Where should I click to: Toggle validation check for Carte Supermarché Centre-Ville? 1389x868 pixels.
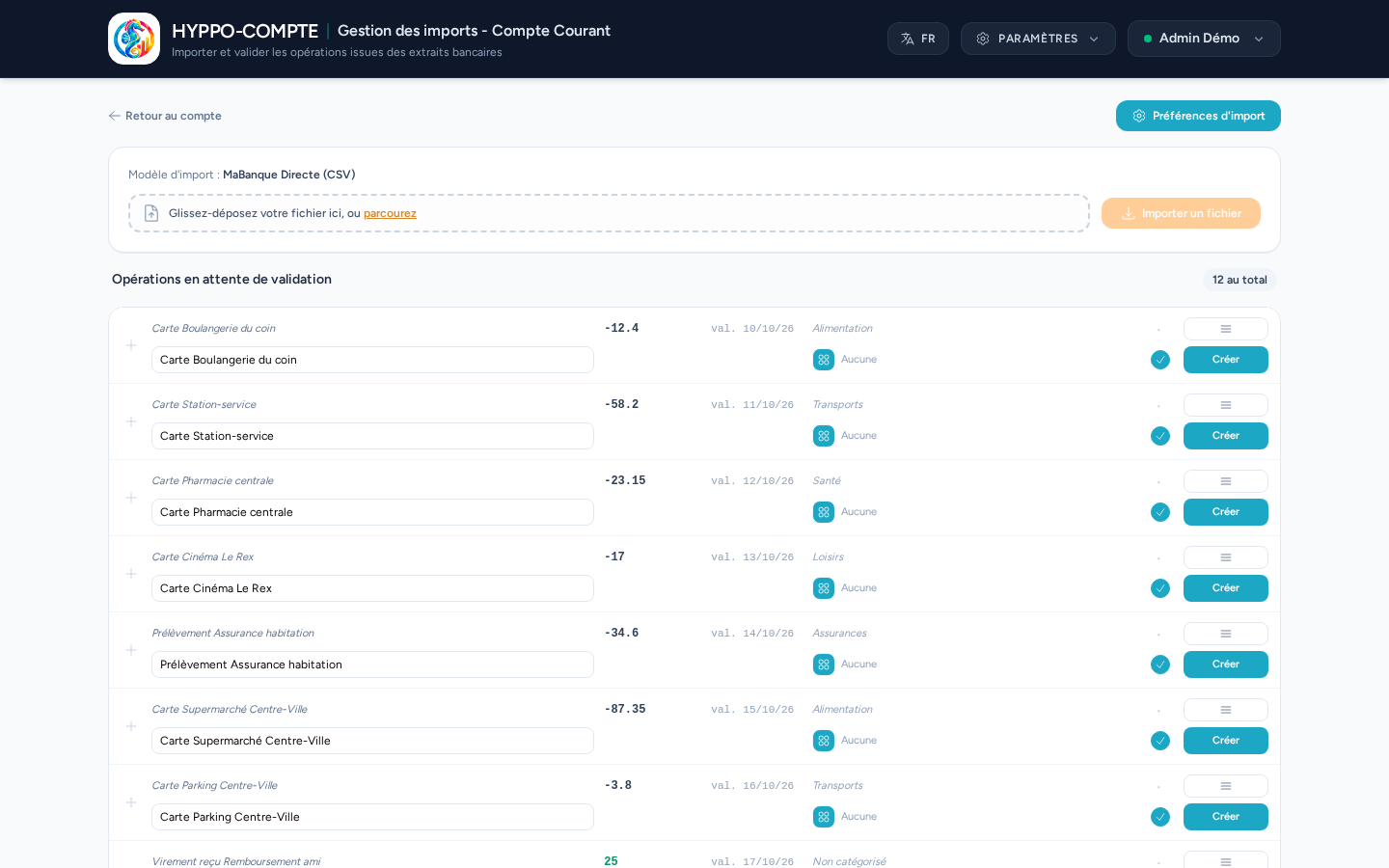[1160, 741]
